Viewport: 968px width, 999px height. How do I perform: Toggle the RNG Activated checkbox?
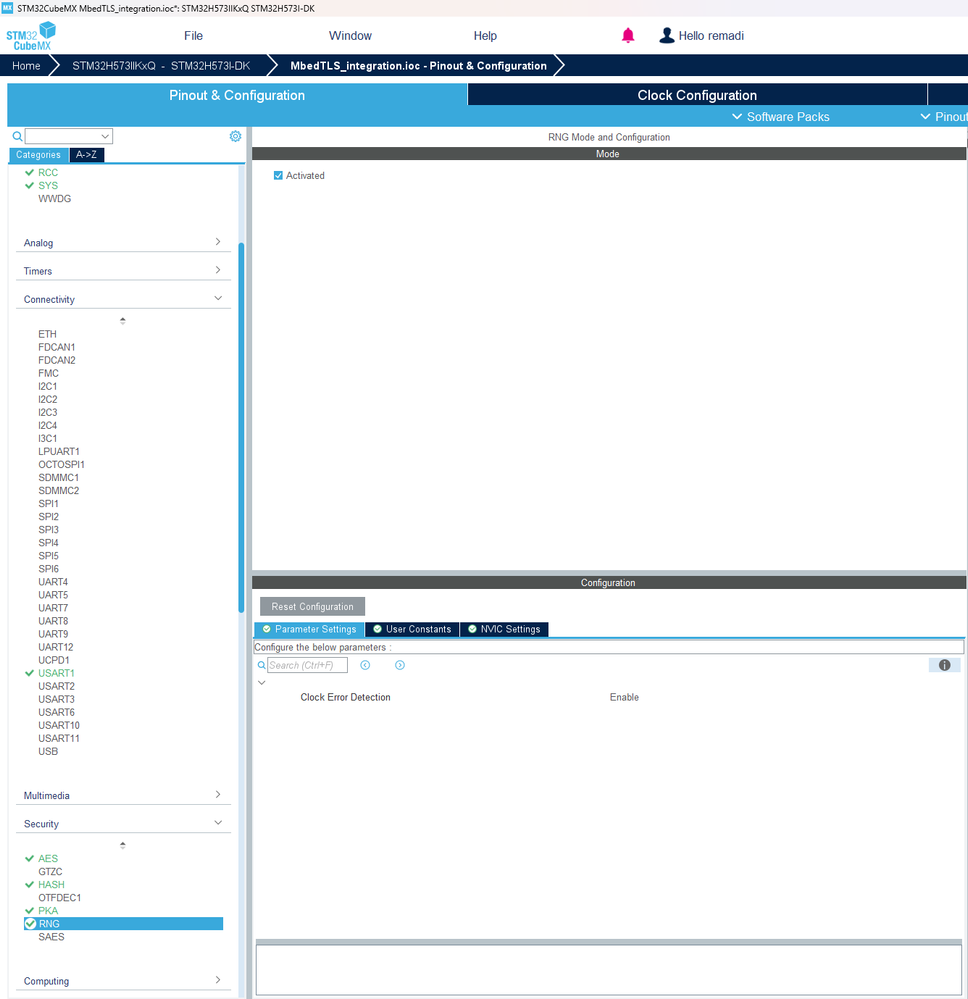point(278,176)
